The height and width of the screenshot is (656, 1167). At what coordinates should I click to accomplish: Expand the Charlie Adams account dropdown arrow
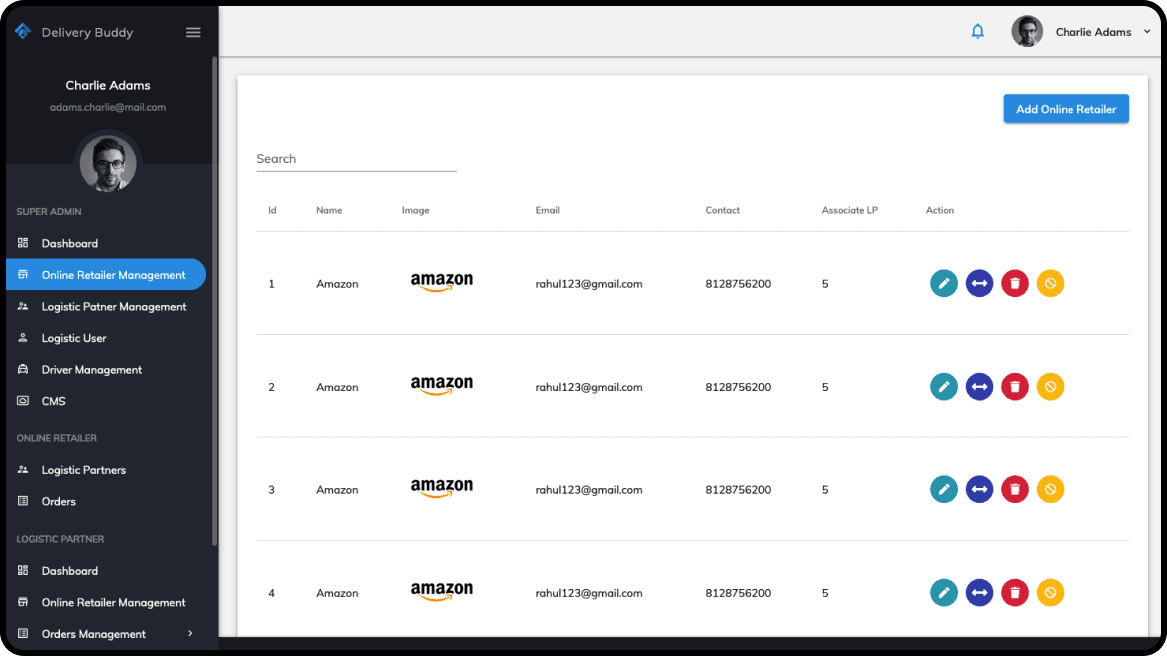(1147, 31)
